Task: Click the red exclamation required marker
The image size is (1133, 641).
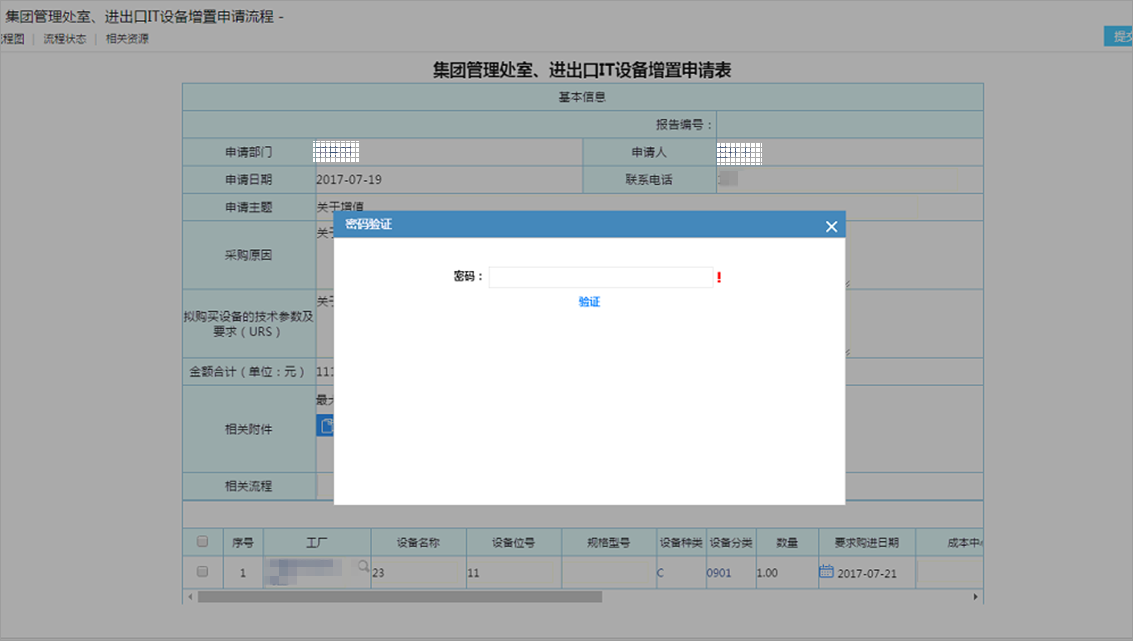Action: click(719, 278)
